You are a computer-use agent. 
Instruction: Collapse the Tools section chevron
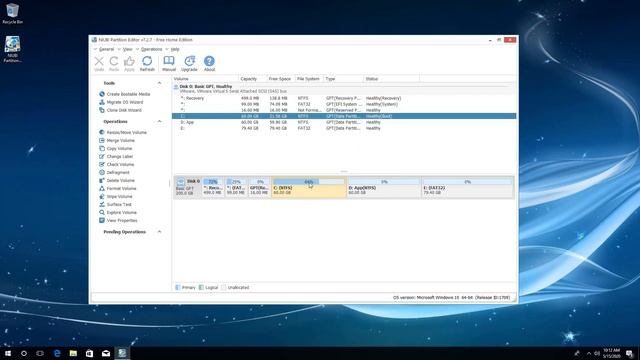pyautogui.click(x=159, y=83)
